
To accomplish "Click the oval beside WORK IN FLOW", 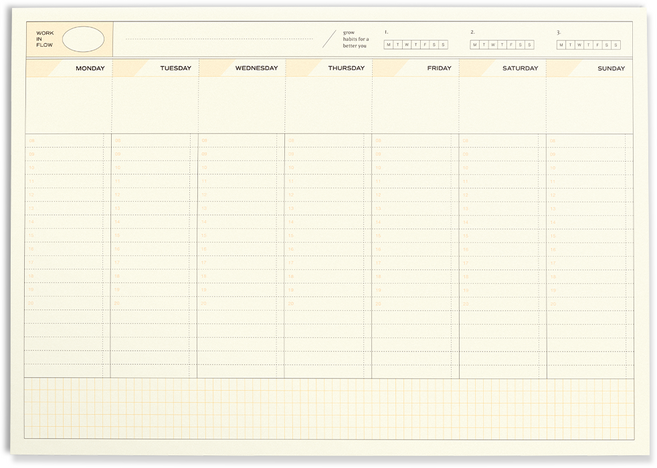I will pos(83,39).
